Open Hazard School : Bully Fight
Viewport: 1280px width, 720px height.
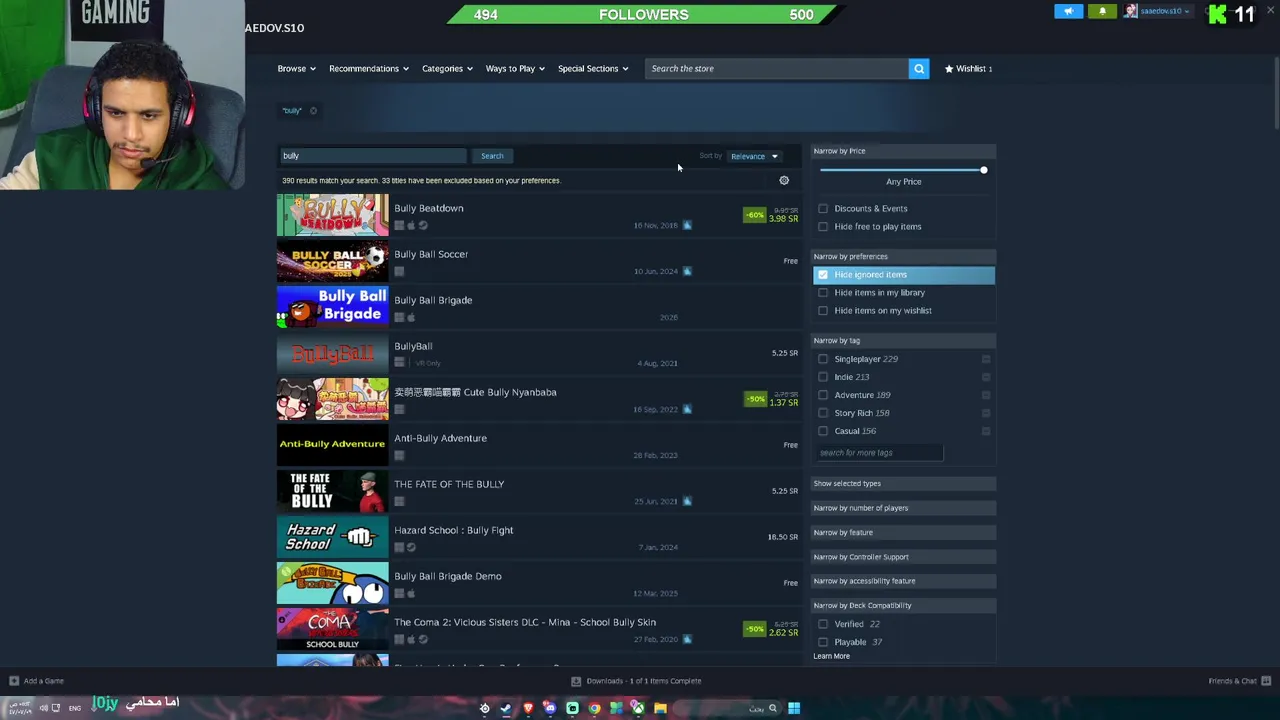pyautogui.click(x=540, y=537)
